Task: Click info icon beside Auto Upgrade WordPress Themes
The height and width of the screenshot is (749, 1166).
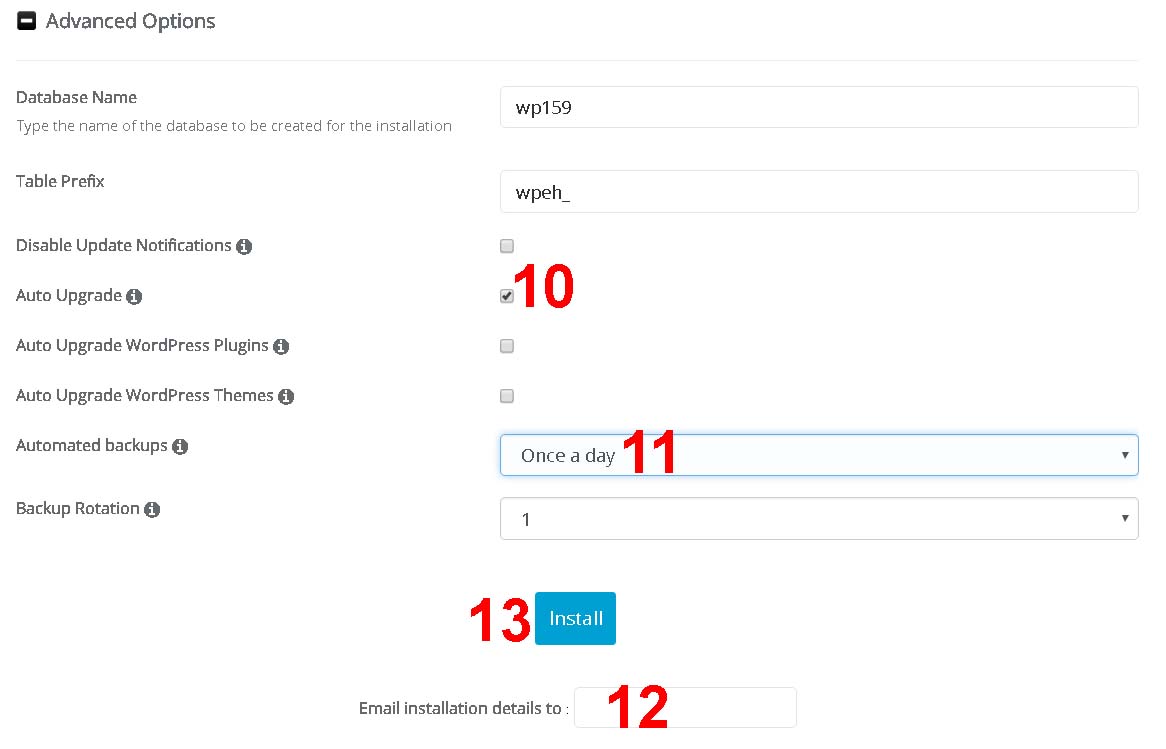Action: (286, 397)
